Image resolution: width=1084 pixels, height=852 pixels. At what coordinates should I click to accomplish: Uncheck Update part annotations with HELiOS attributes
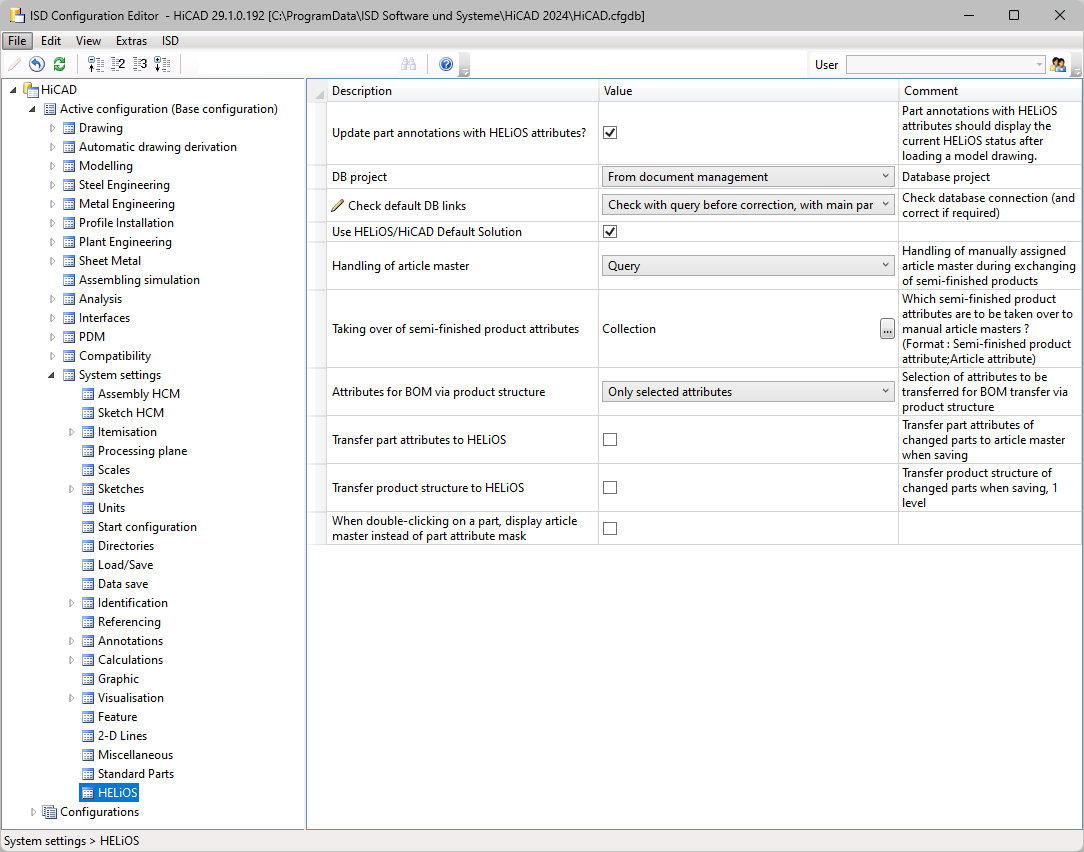click(610, 132)
